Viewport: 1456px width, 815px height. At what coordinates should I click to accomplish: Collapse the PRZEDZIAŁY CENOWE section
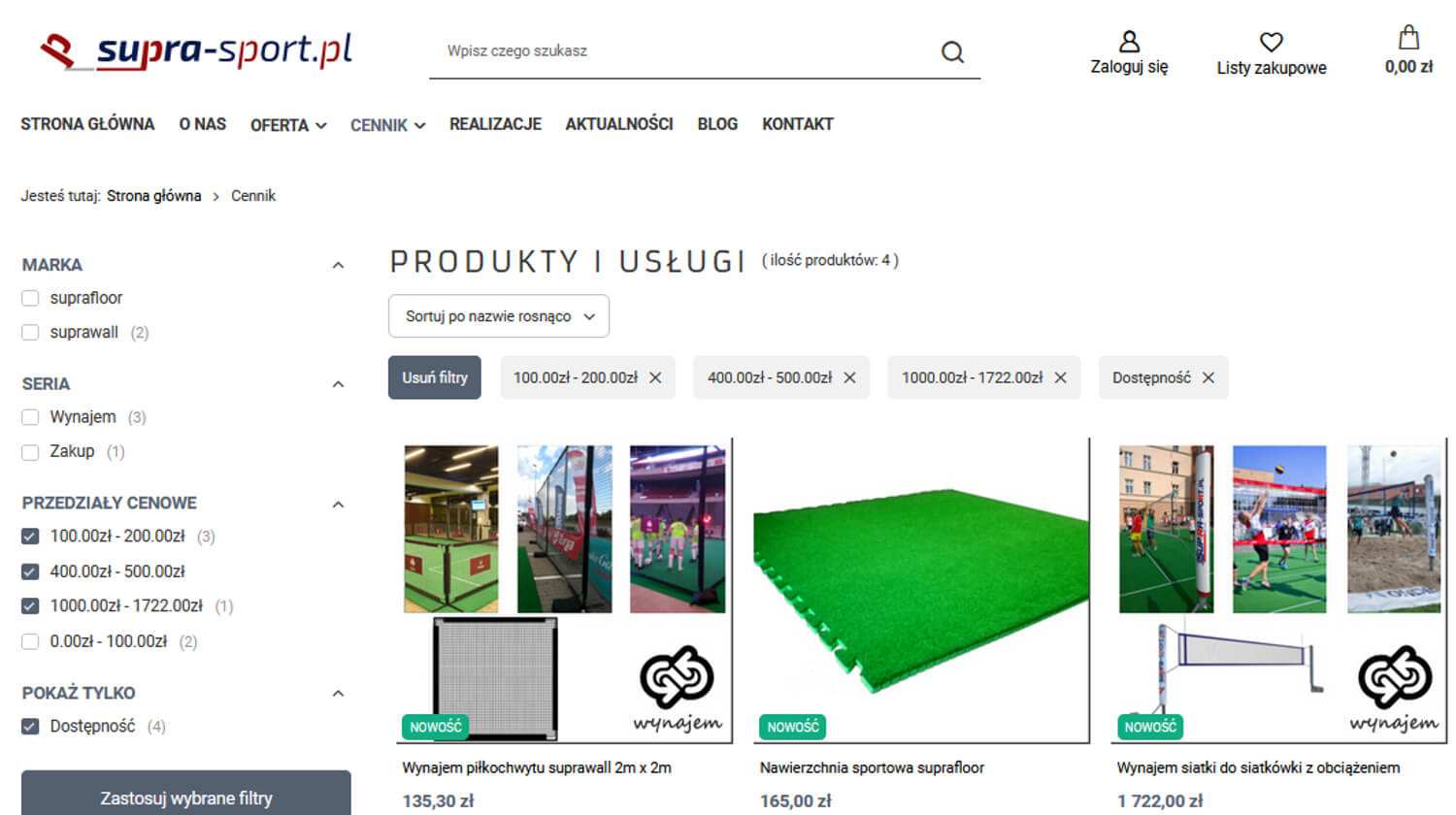pos(338,504)
